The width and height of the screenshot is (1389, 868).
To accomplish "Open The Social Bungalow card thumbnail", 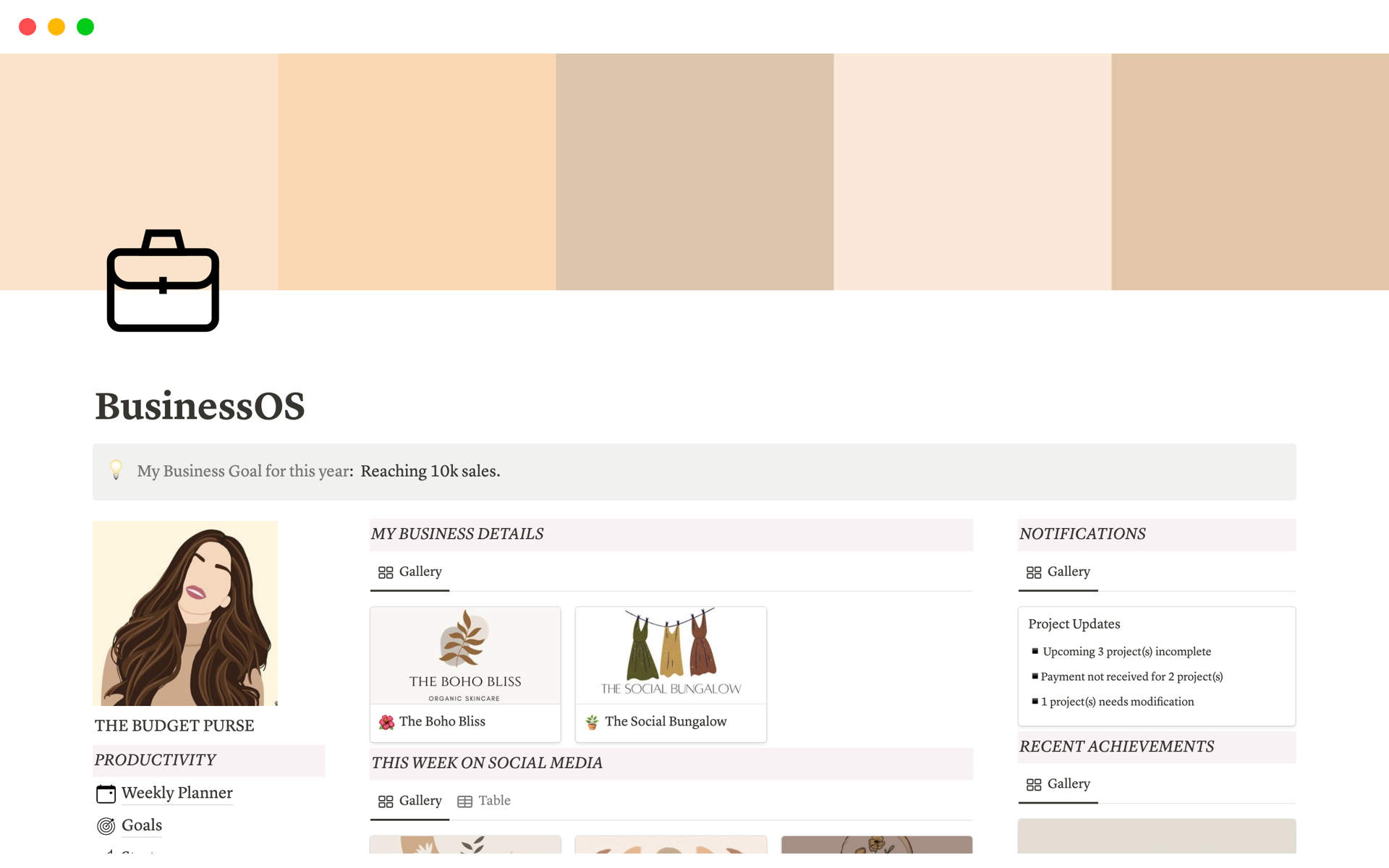I will (x=671, y=655).
